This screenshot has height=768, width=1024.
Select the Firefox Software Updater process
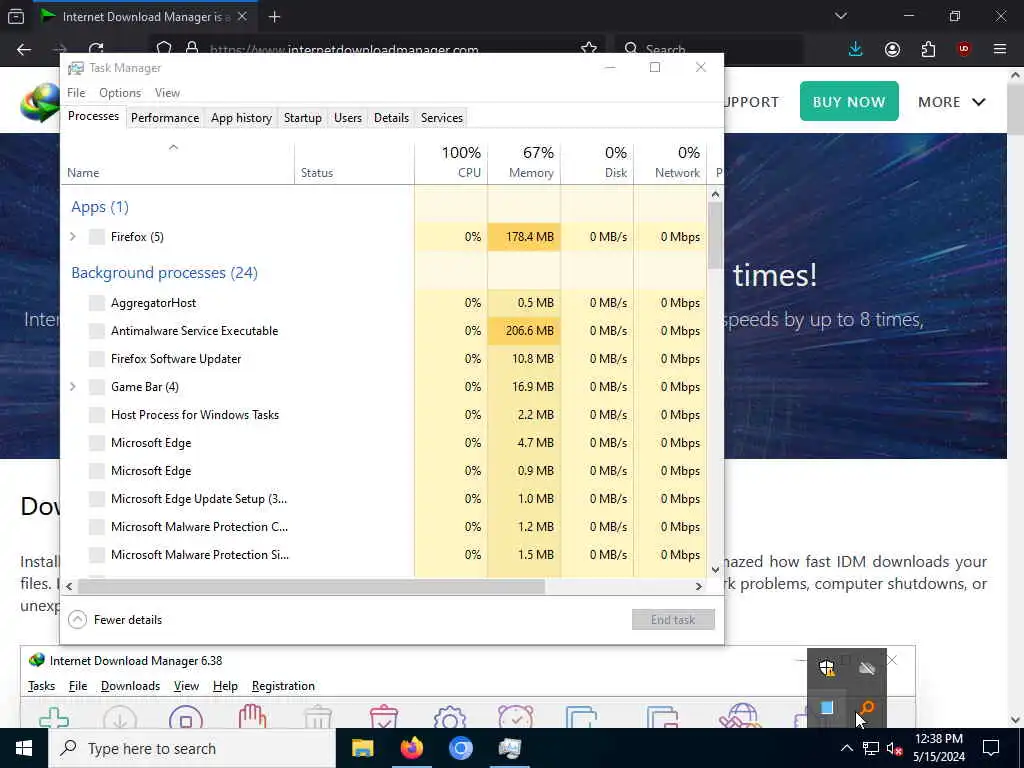(383, 359)
